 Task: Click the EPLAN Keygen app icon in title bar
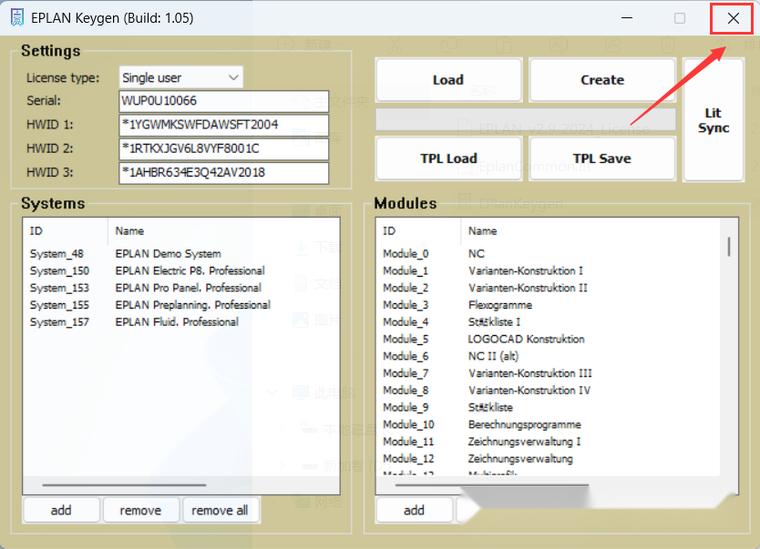[x=17, y=18]
